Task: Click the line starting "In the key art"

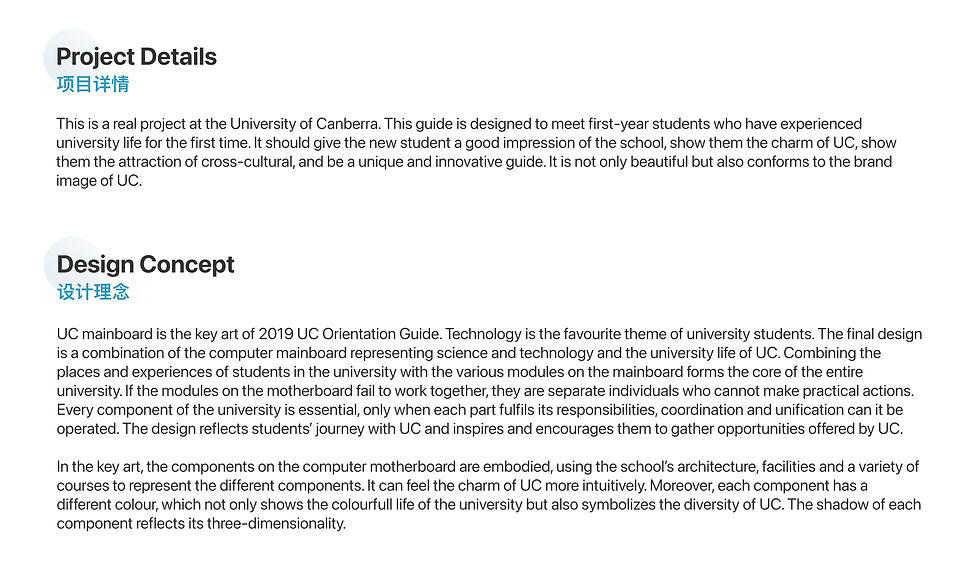Action: (487, 467)
